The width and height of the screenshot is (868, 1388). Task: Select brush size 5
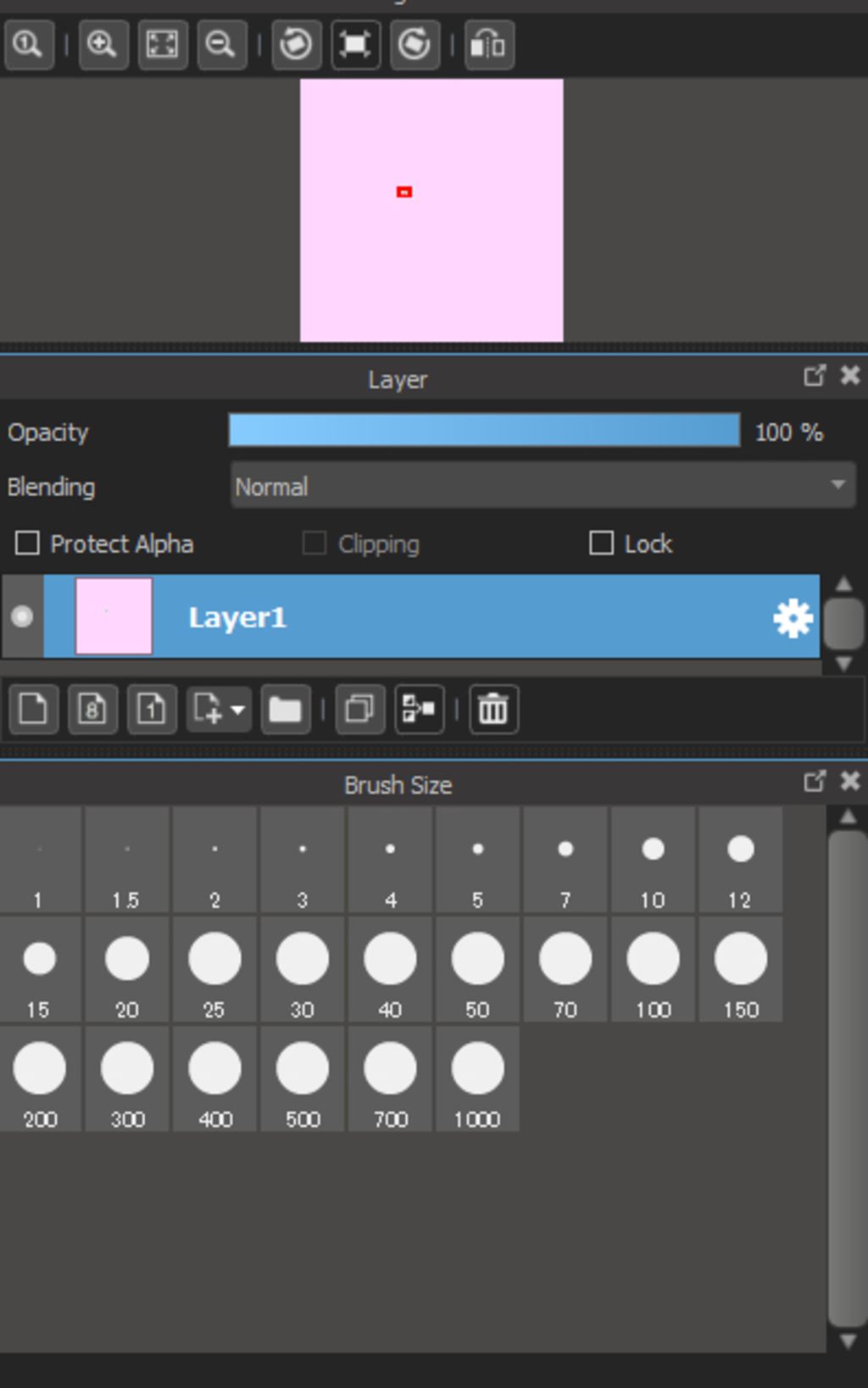coord(478,860)
